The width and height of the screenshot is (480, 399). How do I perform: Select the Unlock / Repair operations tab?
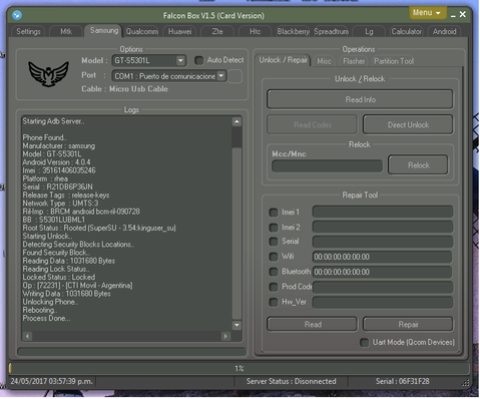coord(283,60)
